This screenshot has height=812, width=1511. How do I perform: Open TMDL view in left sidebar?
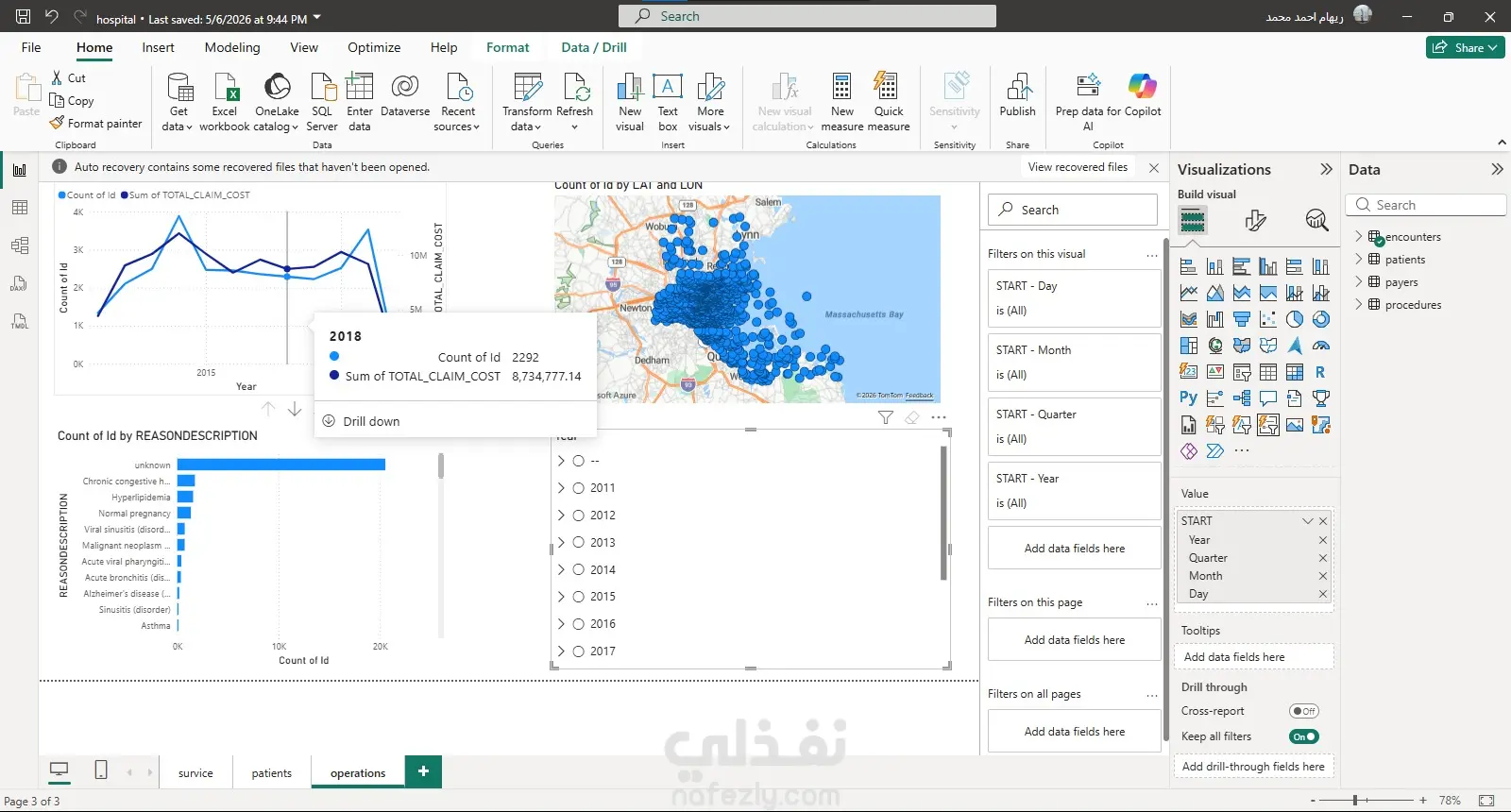click(x=20, y=321)
